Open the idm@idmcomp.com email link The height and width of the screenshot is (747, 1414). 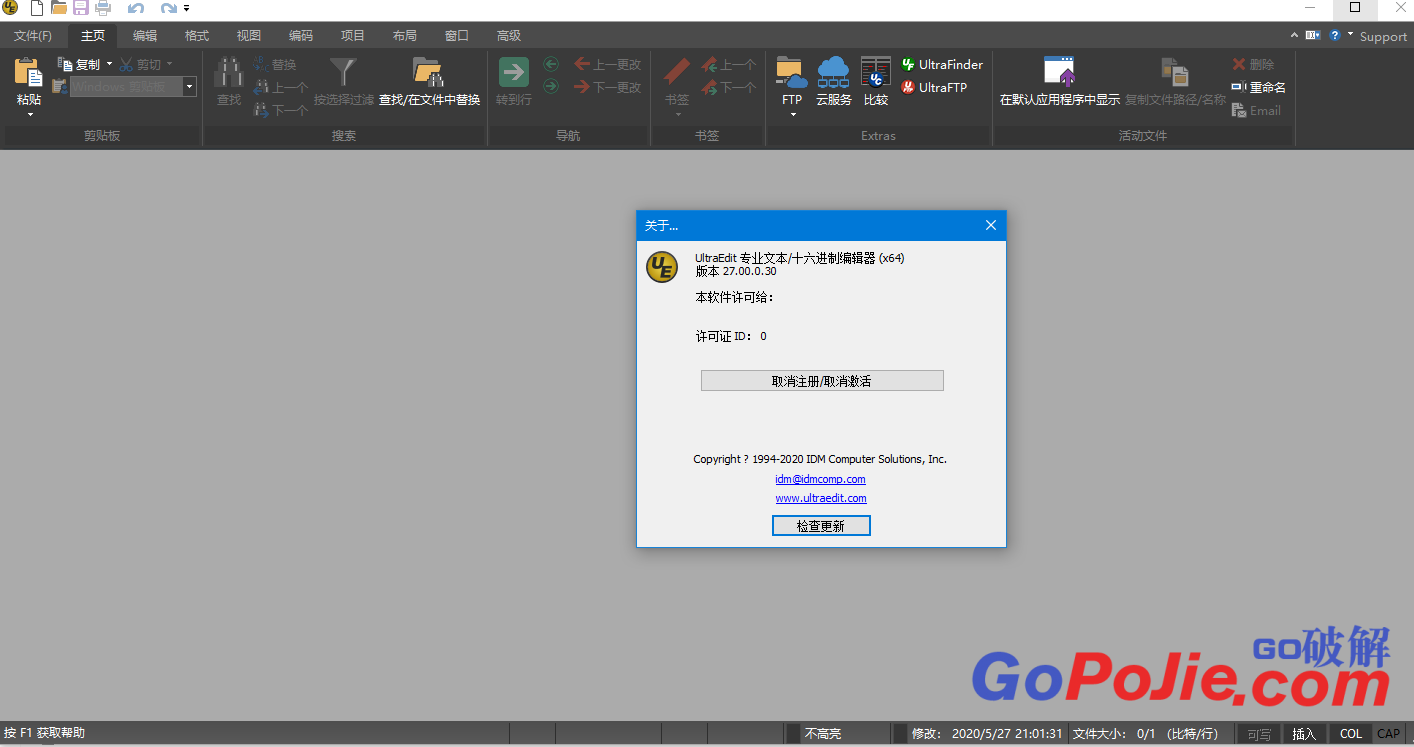point(820,479)
